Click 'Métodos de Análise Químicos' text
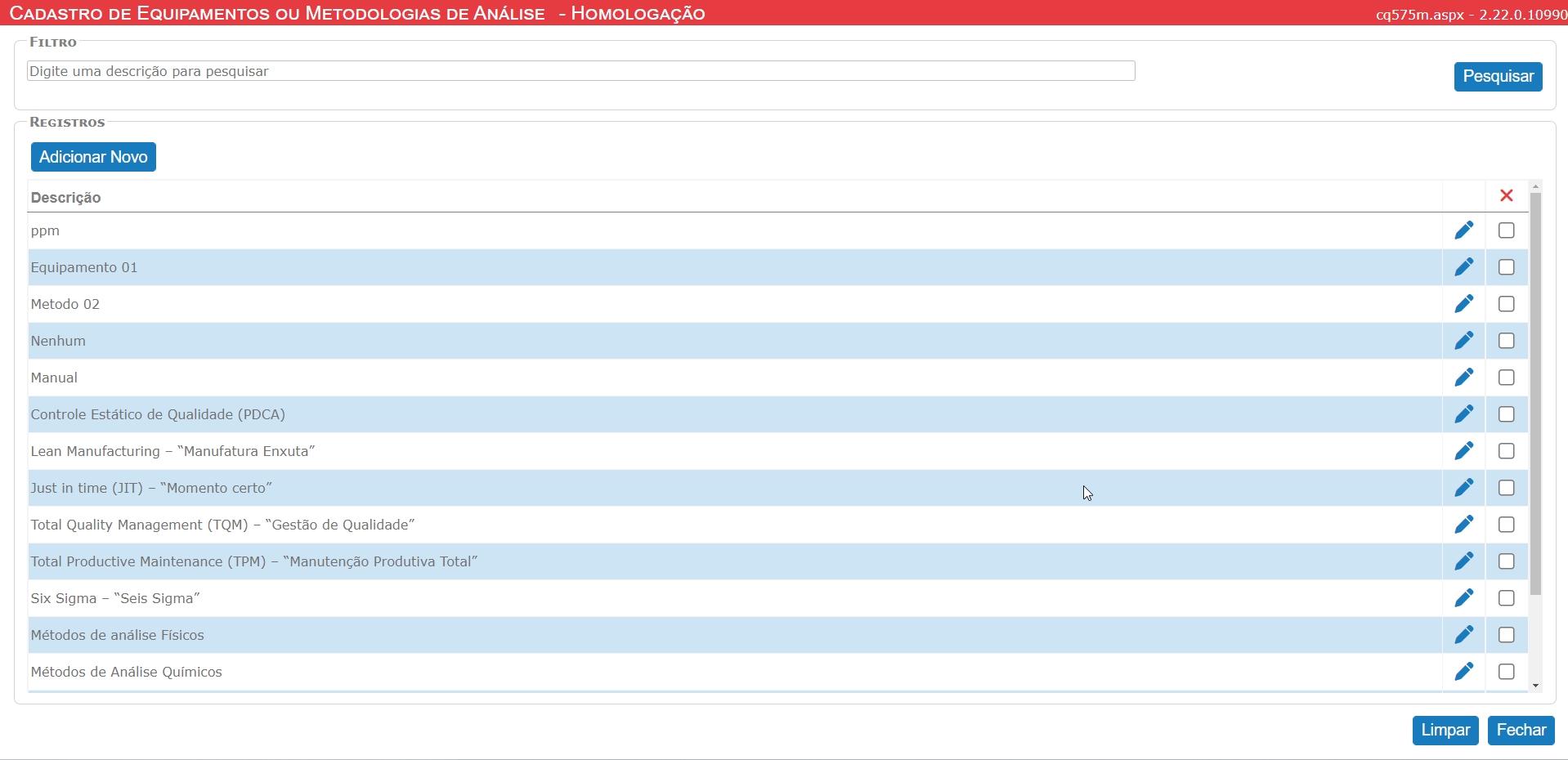1568x760 pixels. [x=127, y=672]
